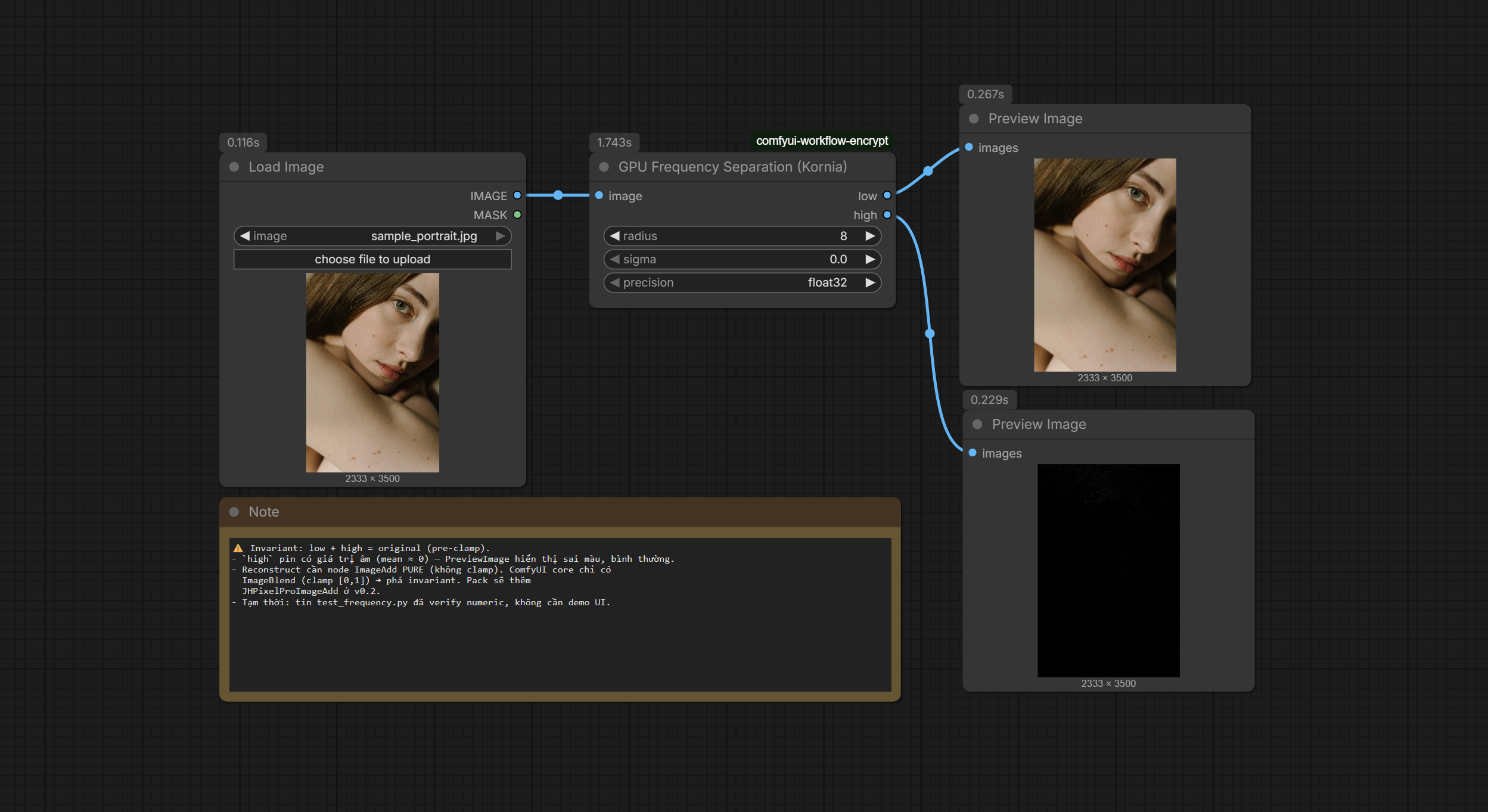Click the MASK output socket on Load Image
This screenshot has height=812, width=1488.
click(517, 214)
